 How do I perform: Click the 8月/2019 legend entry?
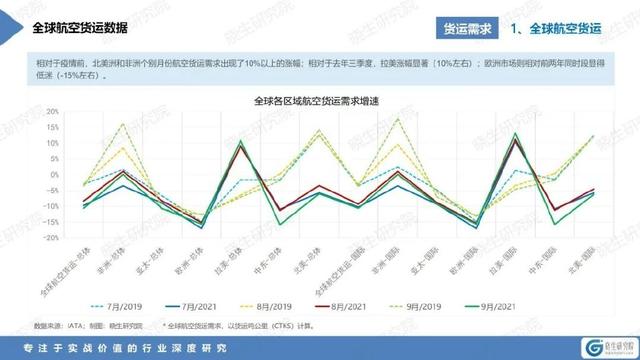pos(266,307)
